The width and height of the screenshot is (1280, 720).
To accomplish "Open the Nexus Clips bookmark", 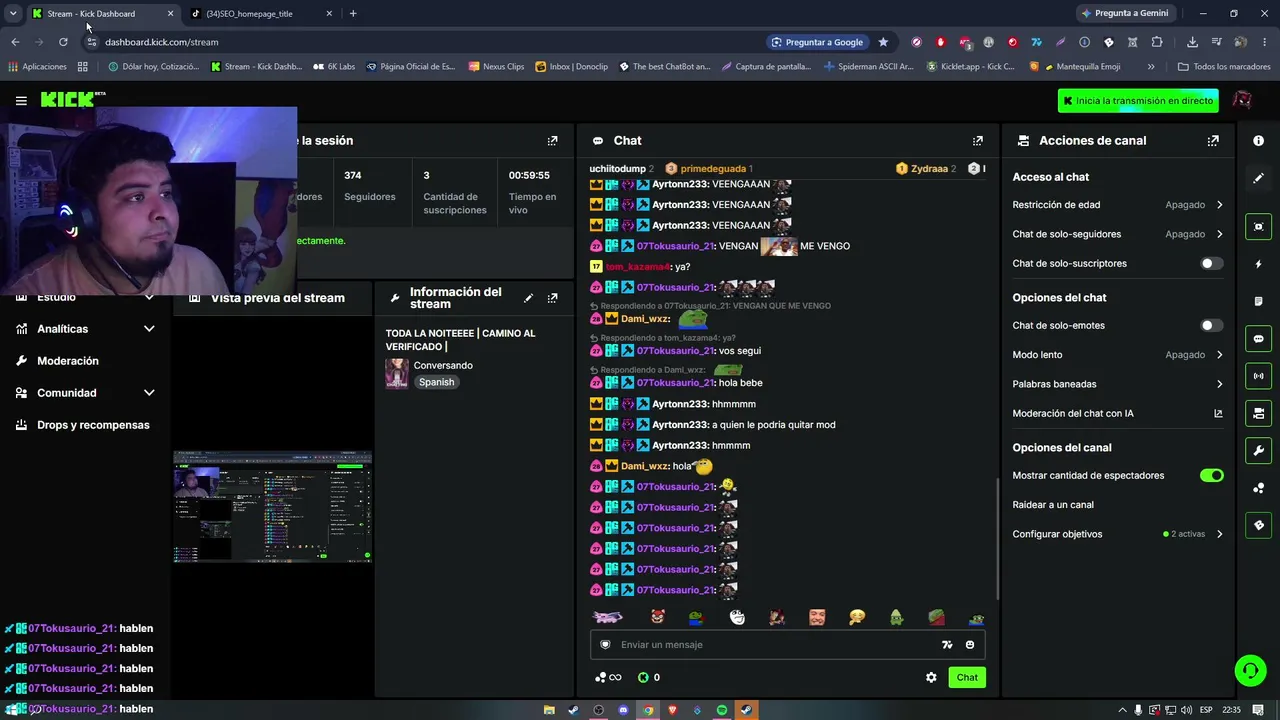I will pyautogui.click(x=496, y=67).
